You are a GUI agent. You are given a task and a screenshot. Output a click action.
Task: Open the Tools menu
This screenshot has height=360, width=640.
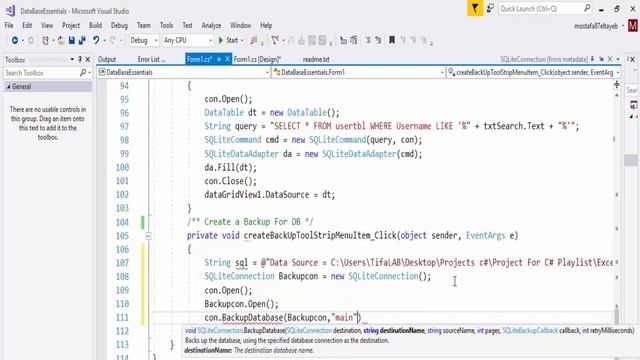167,26
